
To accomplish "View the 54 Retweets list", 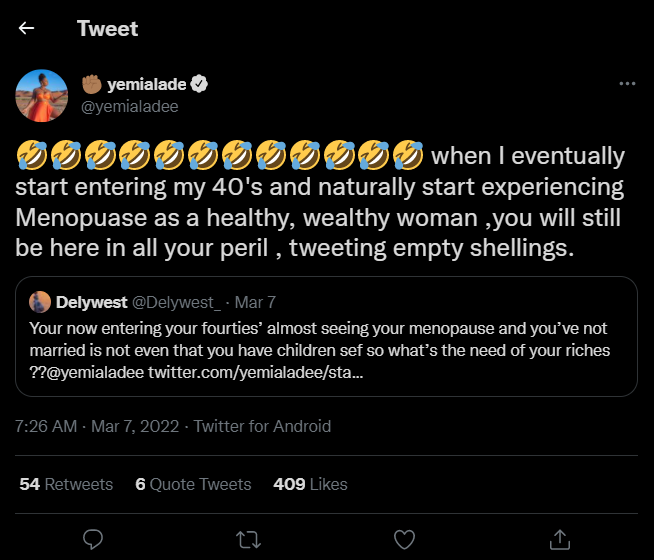I will (66, 484).
